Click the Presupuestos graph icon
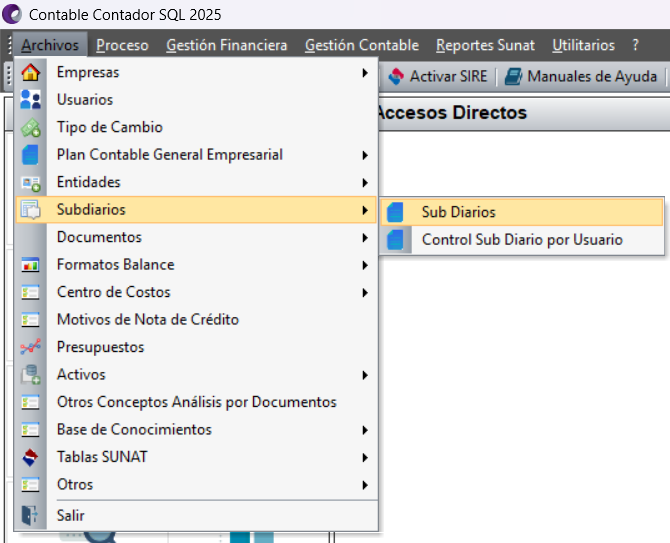The height and width of the screenshot is (543, 670). [x=31, y=347]
